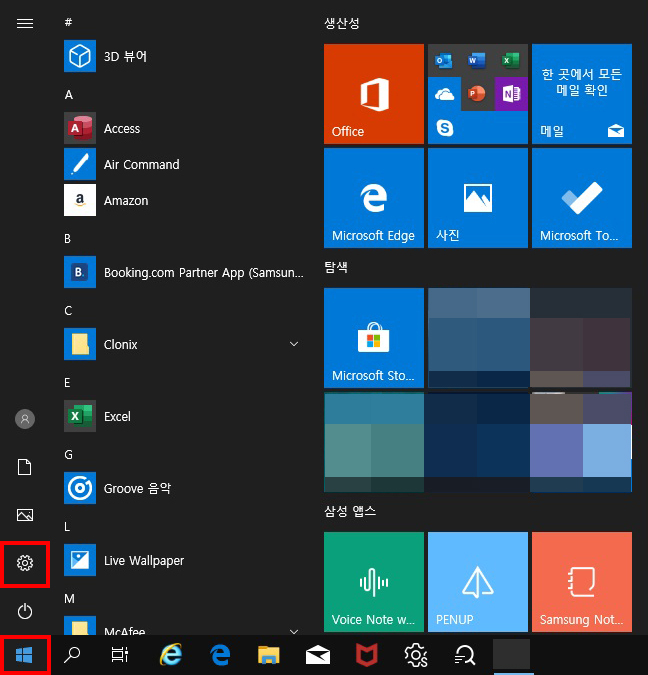The width and height of the screenshot is (648, 675).
Task: Click the Windows Start button
Action: point(24,655)
